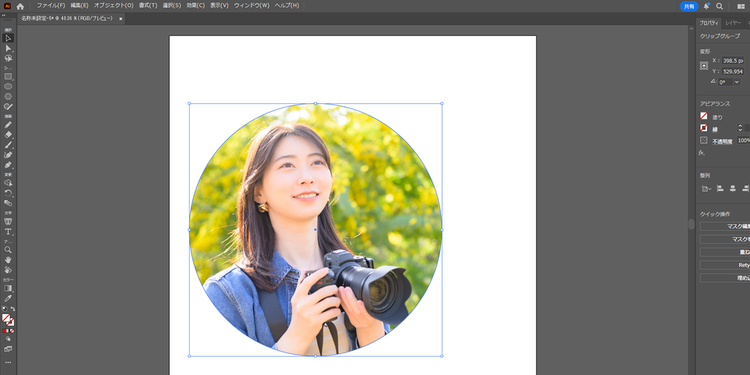Select the Hand tool
The height and width of the screenshot is (375, 750).
coord(8,260)
